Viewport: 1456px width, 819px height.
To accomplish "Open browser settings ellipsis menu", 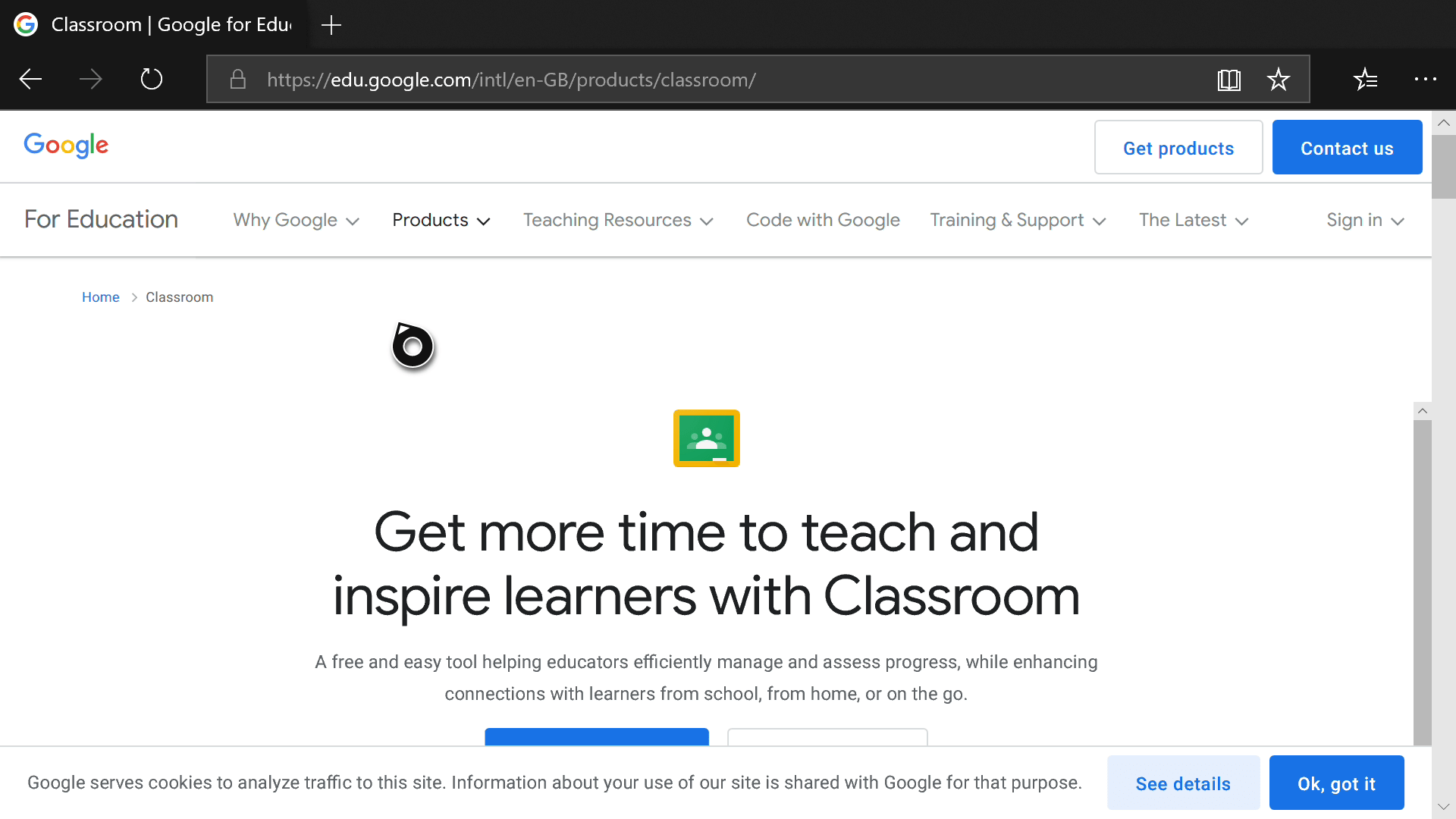I will pyautogui.click(x=1426, y=79).
